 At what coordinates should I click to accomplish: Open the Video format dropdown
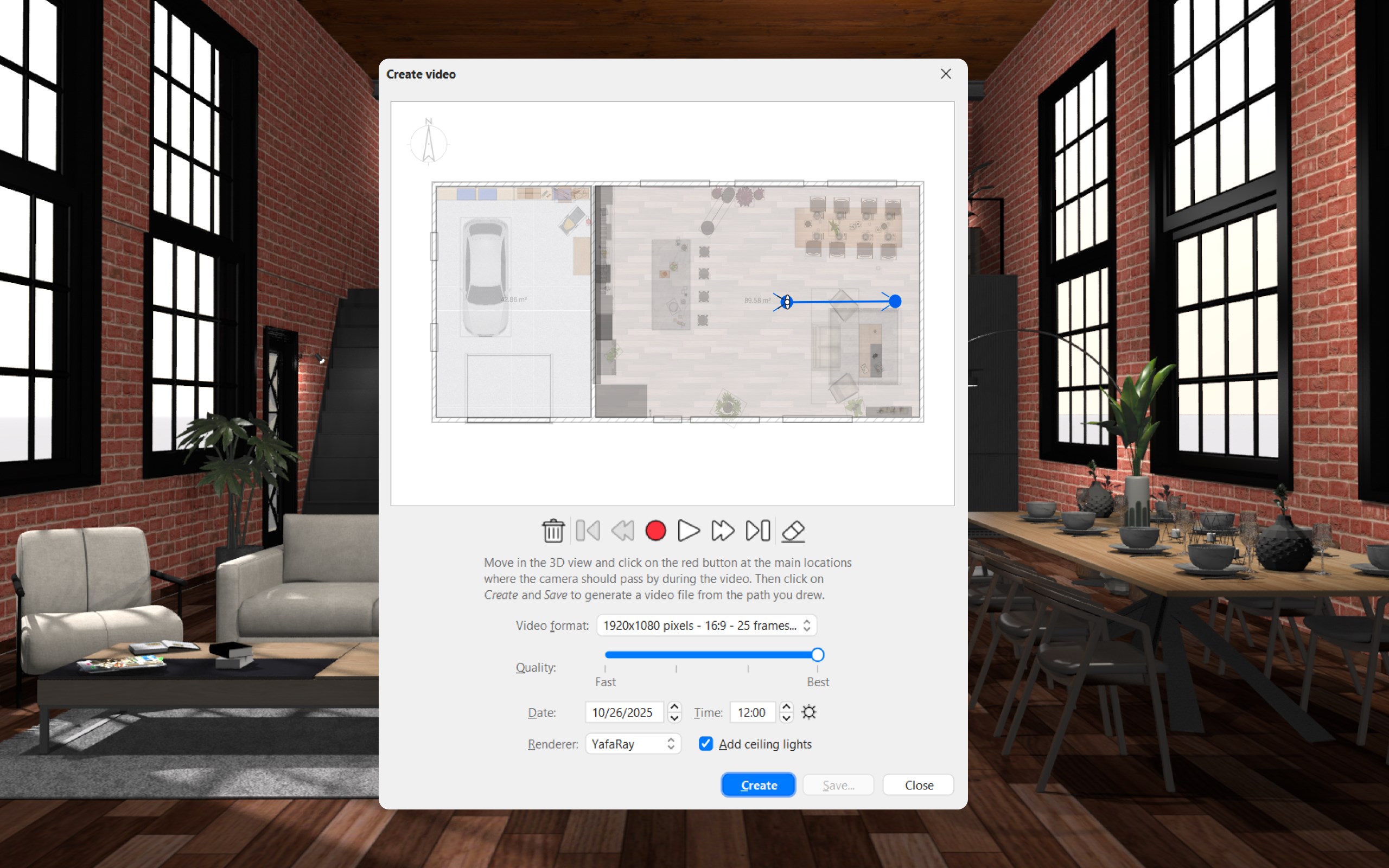point(706,625)
